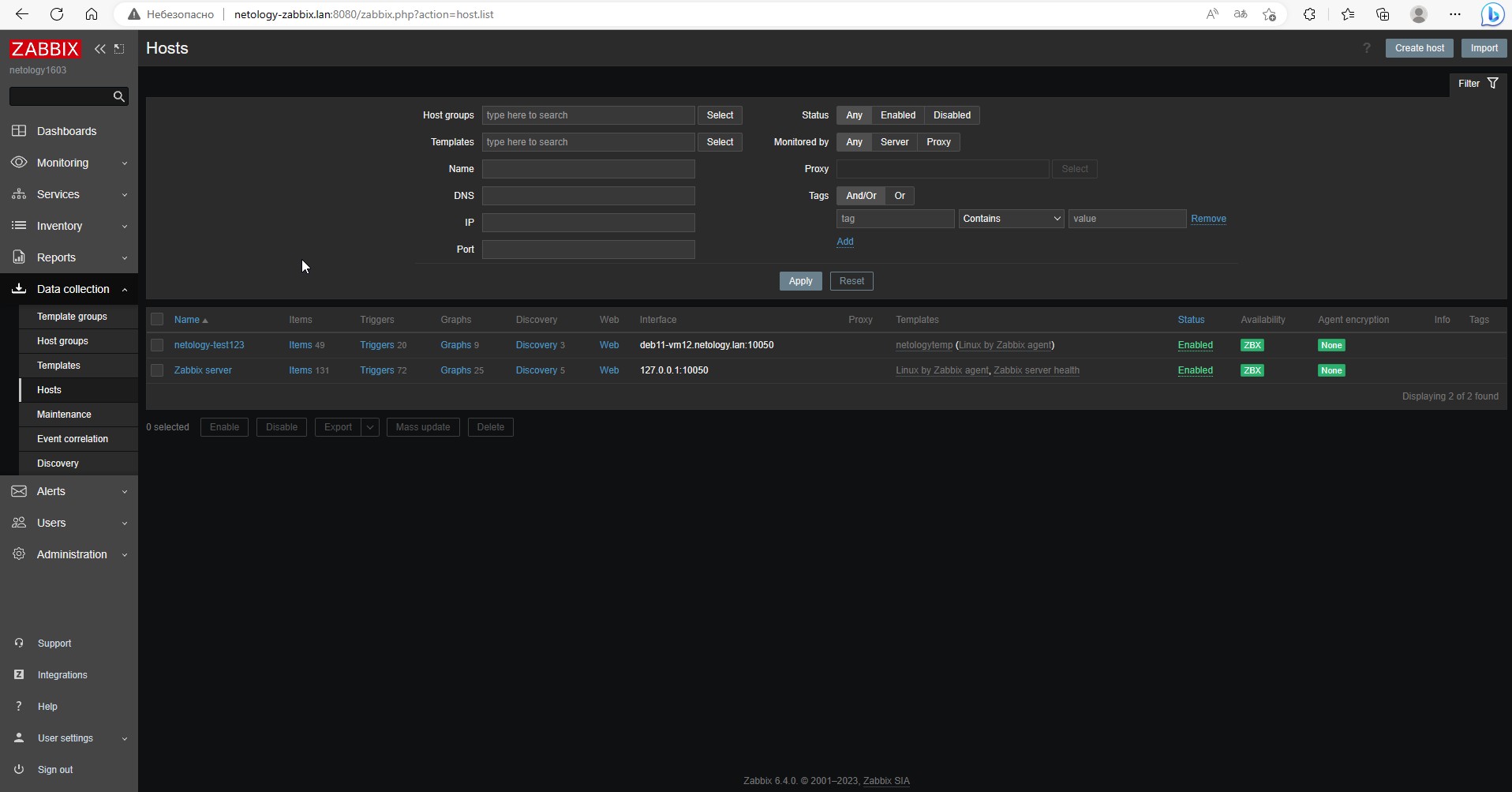Open the Monitoring section icon

(19, 162)
